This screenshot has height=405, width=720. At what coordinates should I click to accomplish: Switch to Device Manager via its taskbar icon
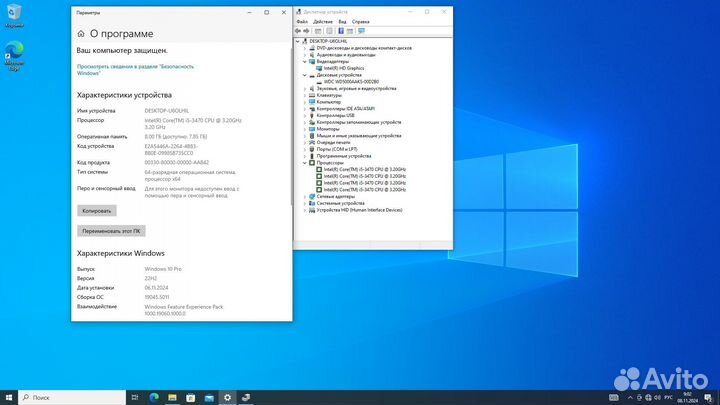246,397
